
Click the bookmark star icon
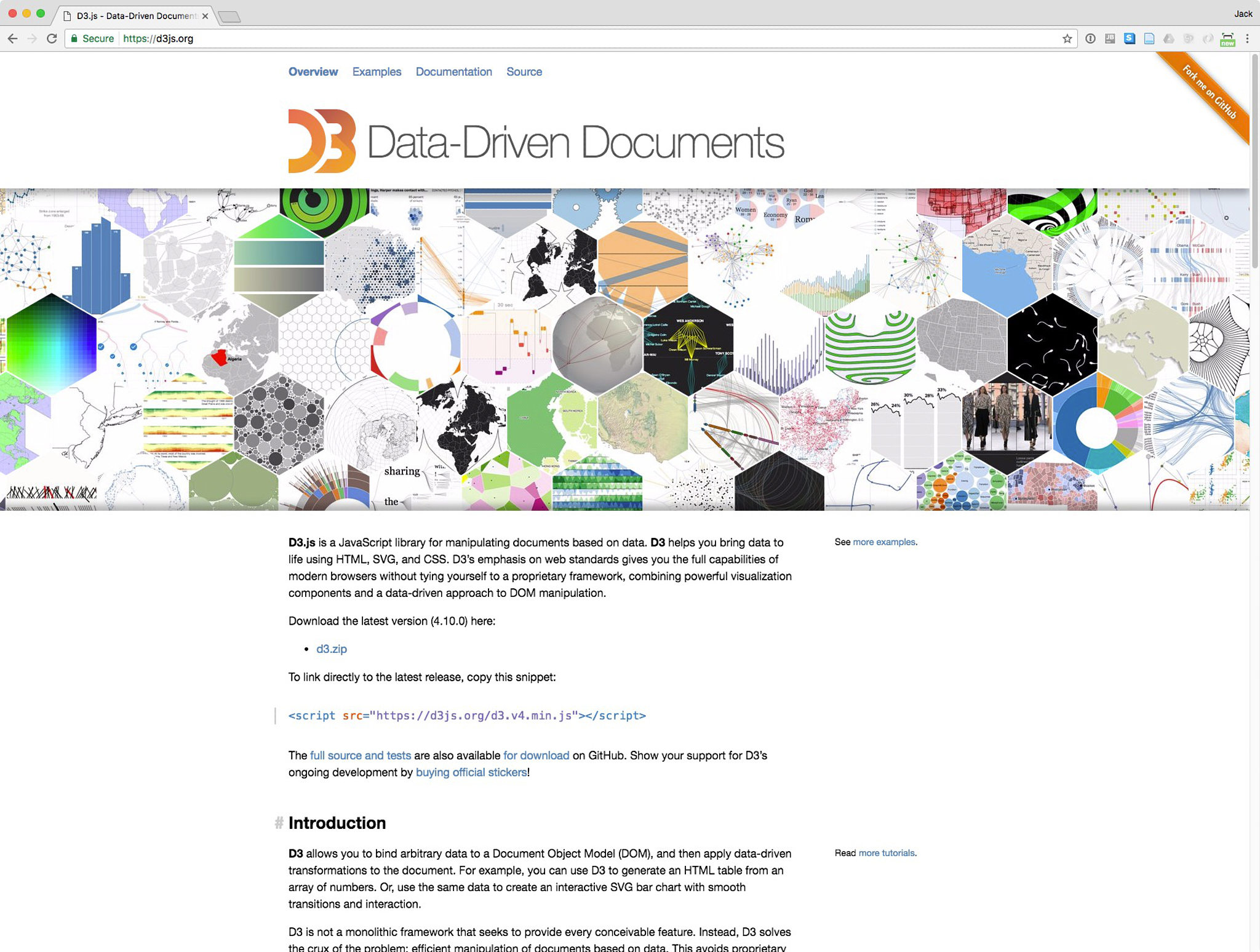click(1067, 39)
